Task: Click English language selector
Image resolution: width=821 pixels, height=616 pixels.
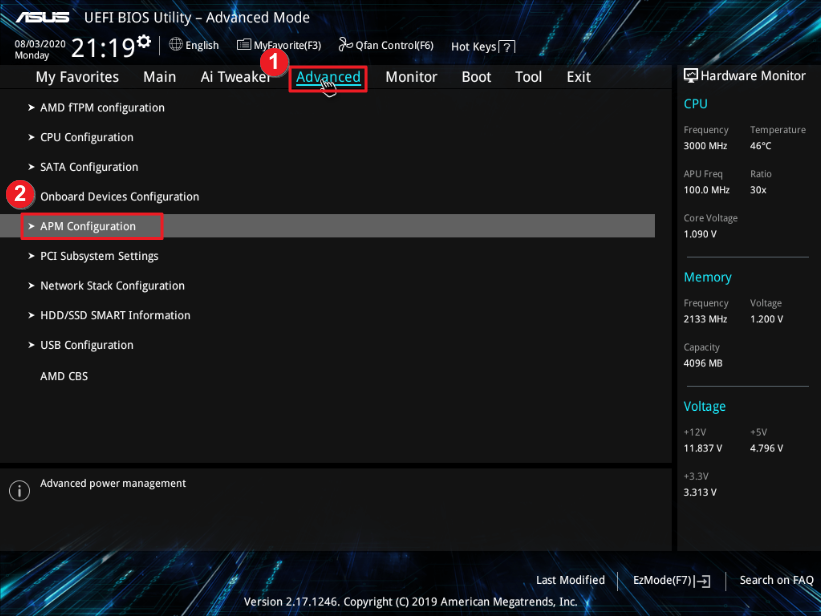Action: 202,45
